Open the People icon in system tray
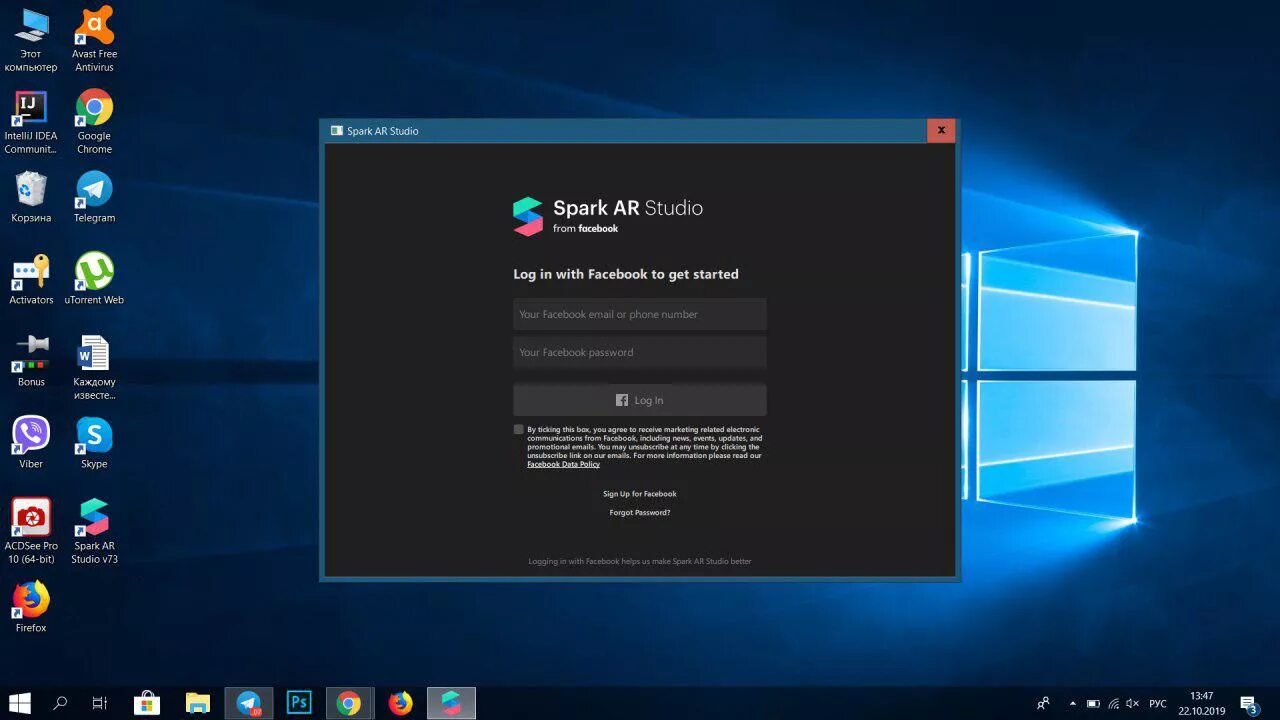This screenshot has height=720, width=1280. coord(1043,703)
